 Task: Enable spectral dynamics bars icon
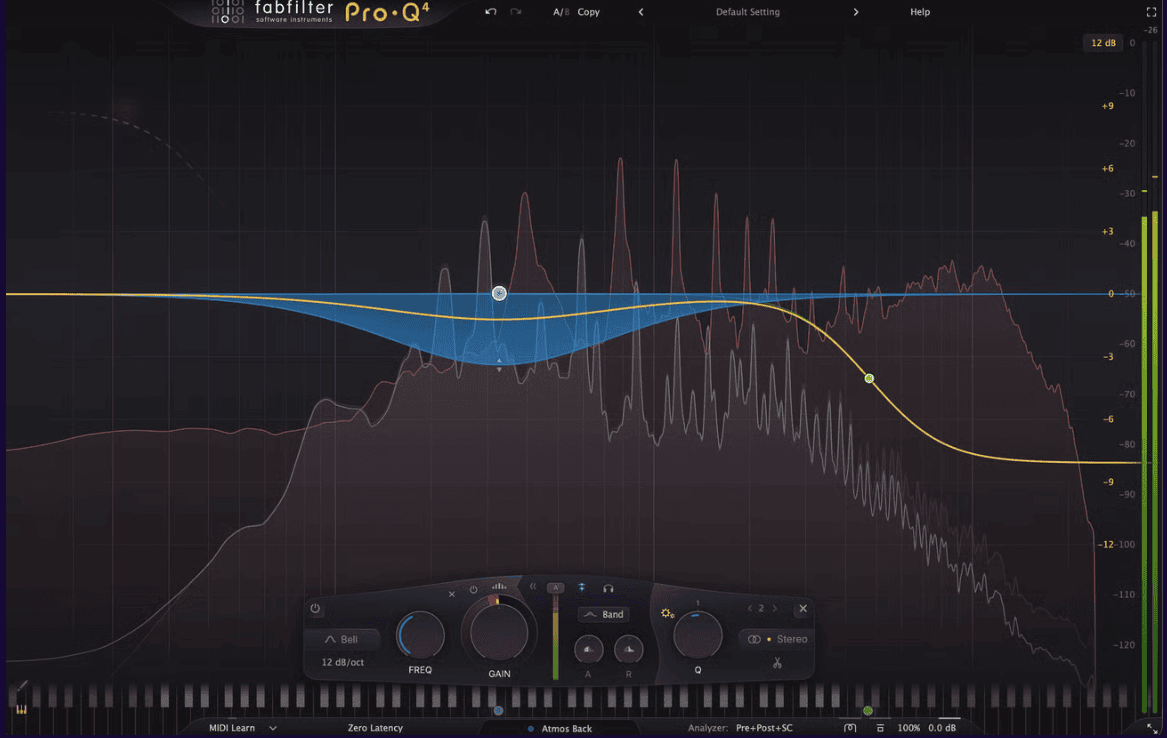pos(499,586)
